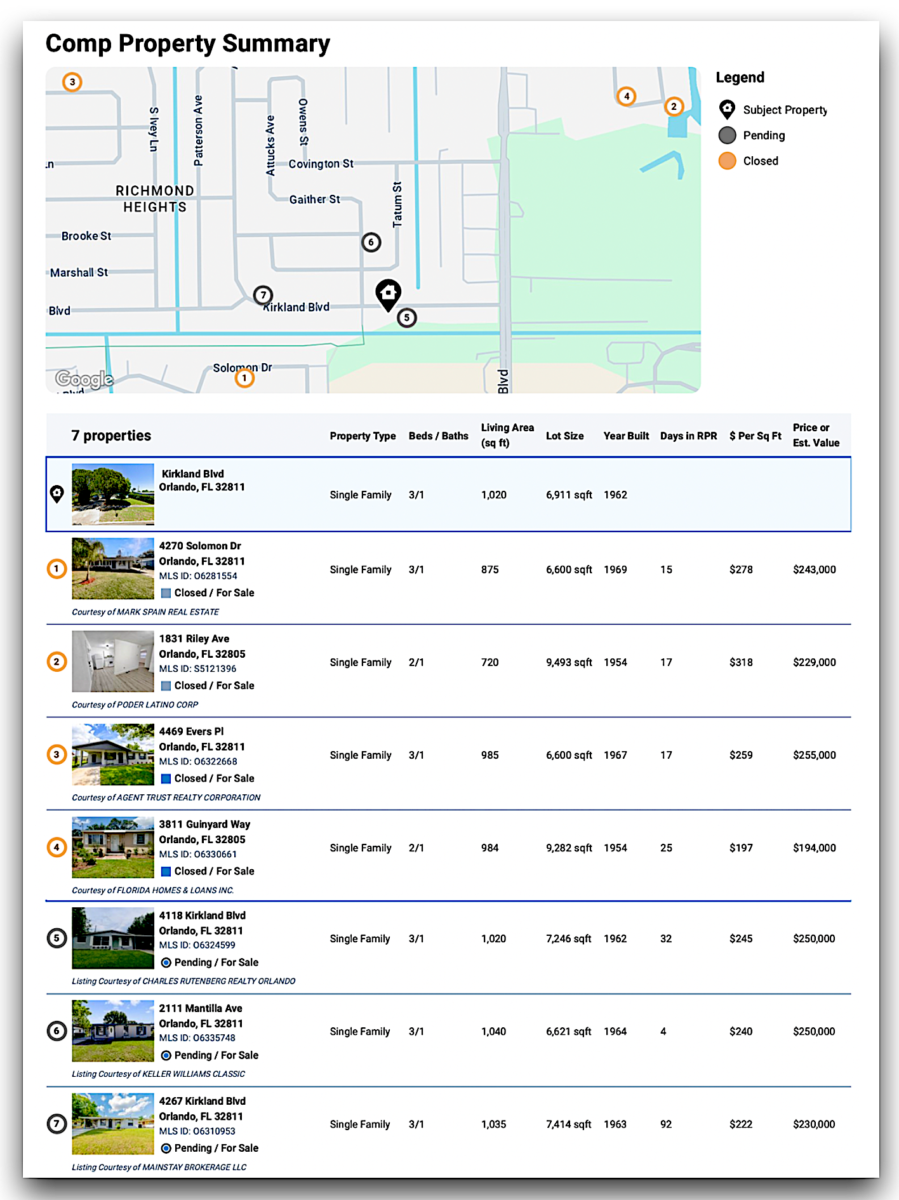Click number 5 badge beside 4118 Kirkland Blvd
The width and height of the screenshot is (899, 1200).
[x=57, y=939]
